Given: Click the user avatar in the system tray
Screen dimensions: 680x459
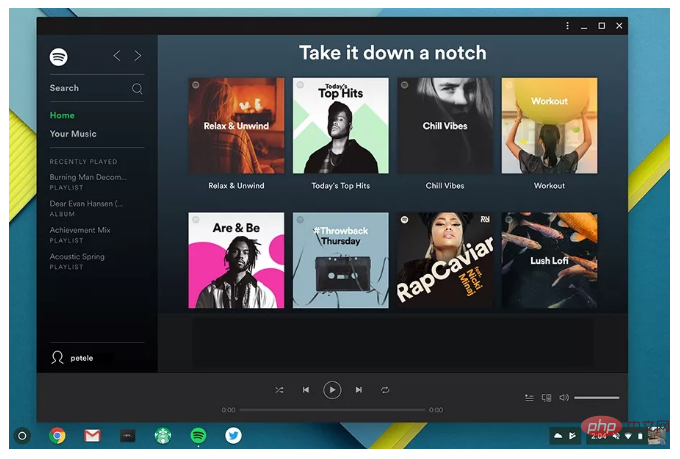Looking at the screenshot, I should [x=657, y=436].
